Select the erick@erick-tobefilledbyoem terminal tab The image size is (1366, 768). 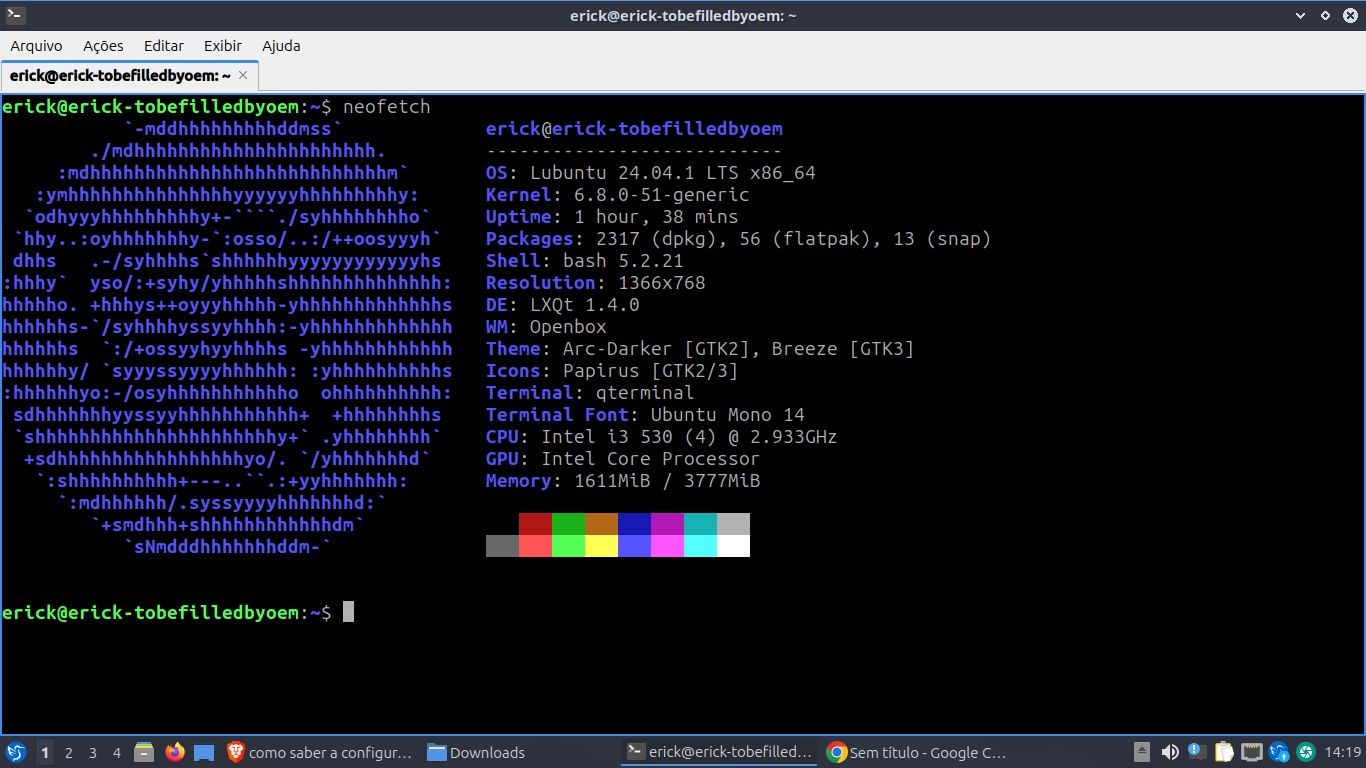tap(130, 76)
